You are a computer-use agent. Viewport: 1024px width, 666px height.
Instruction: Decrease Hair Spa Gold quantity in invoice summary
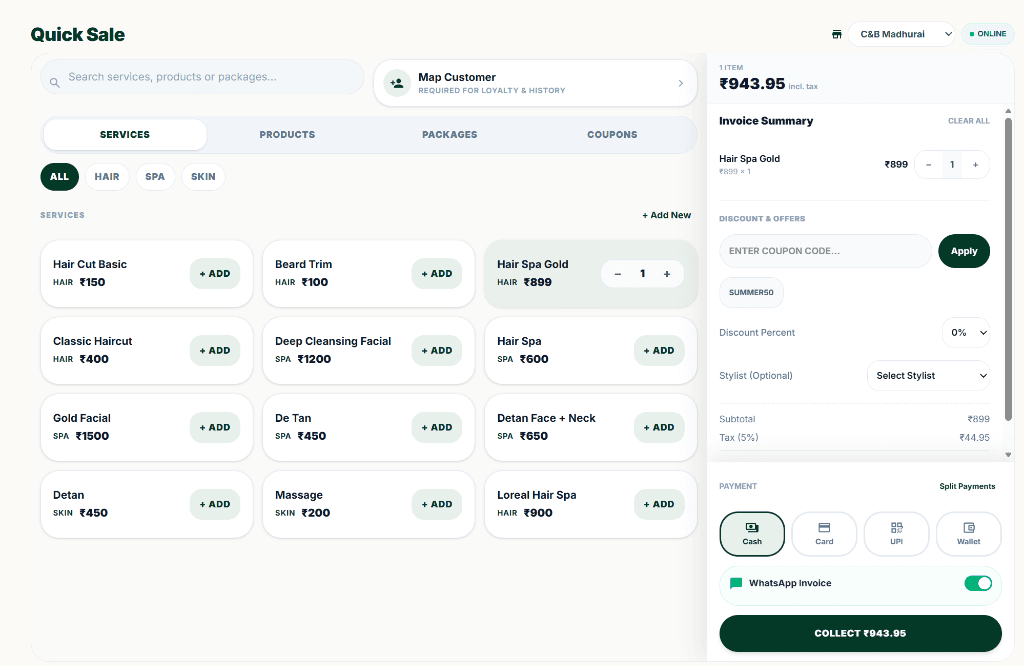point(928,165)
